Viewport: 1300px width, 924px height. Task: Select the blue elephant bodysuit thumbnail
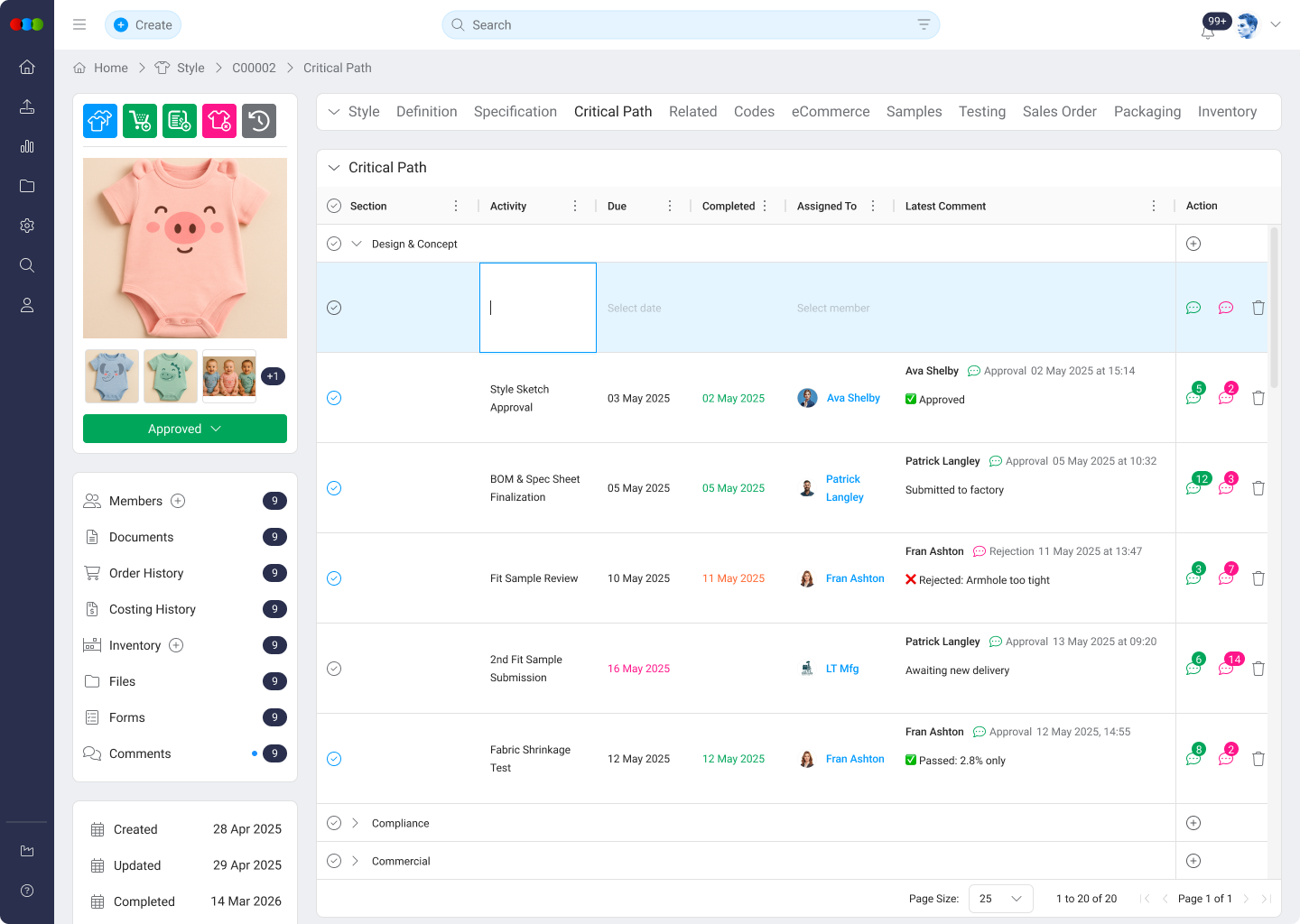click(x=112, y=376)
